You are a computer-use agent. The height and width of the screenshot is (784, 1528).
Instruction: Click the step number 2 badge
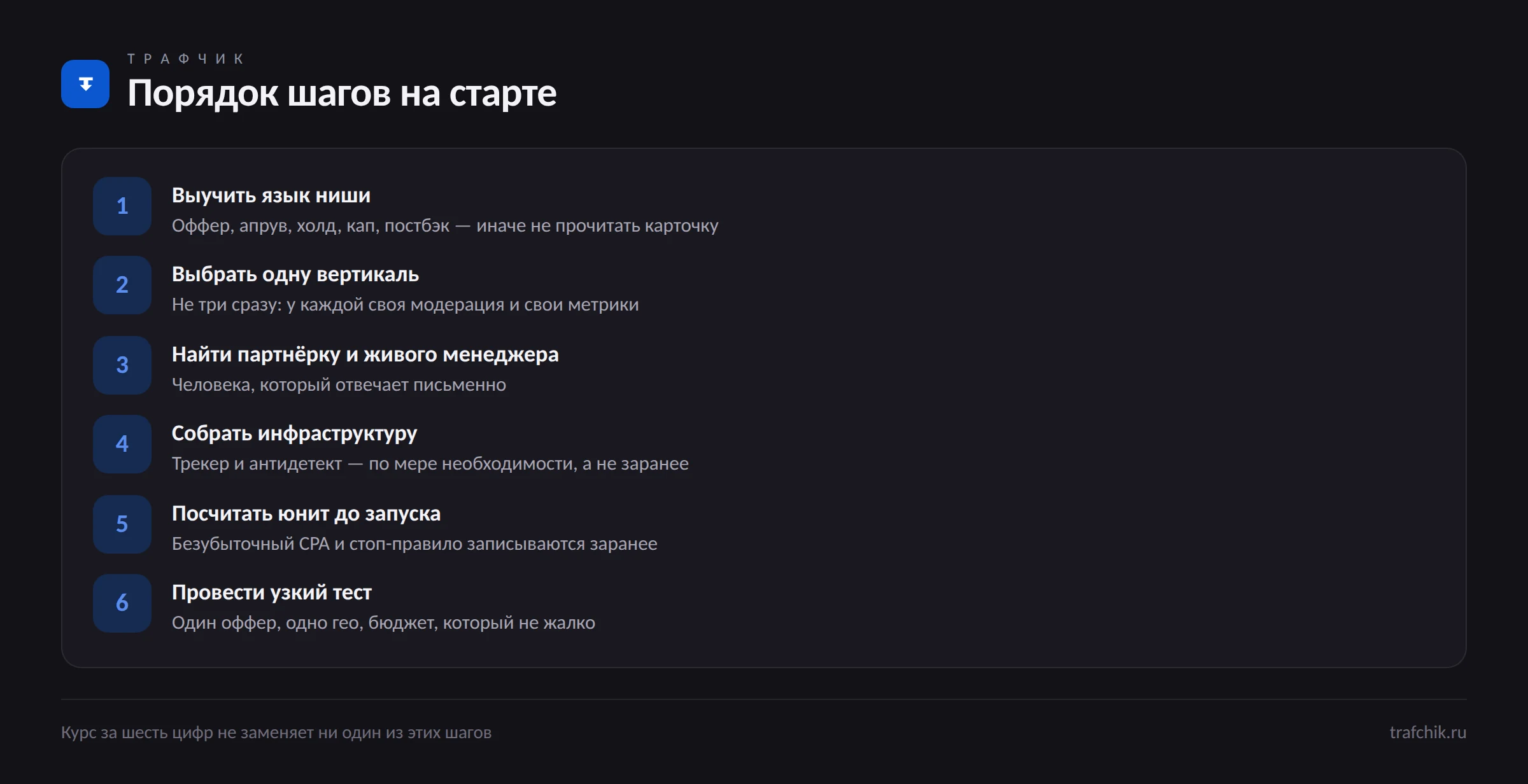(x=122, y=285)
